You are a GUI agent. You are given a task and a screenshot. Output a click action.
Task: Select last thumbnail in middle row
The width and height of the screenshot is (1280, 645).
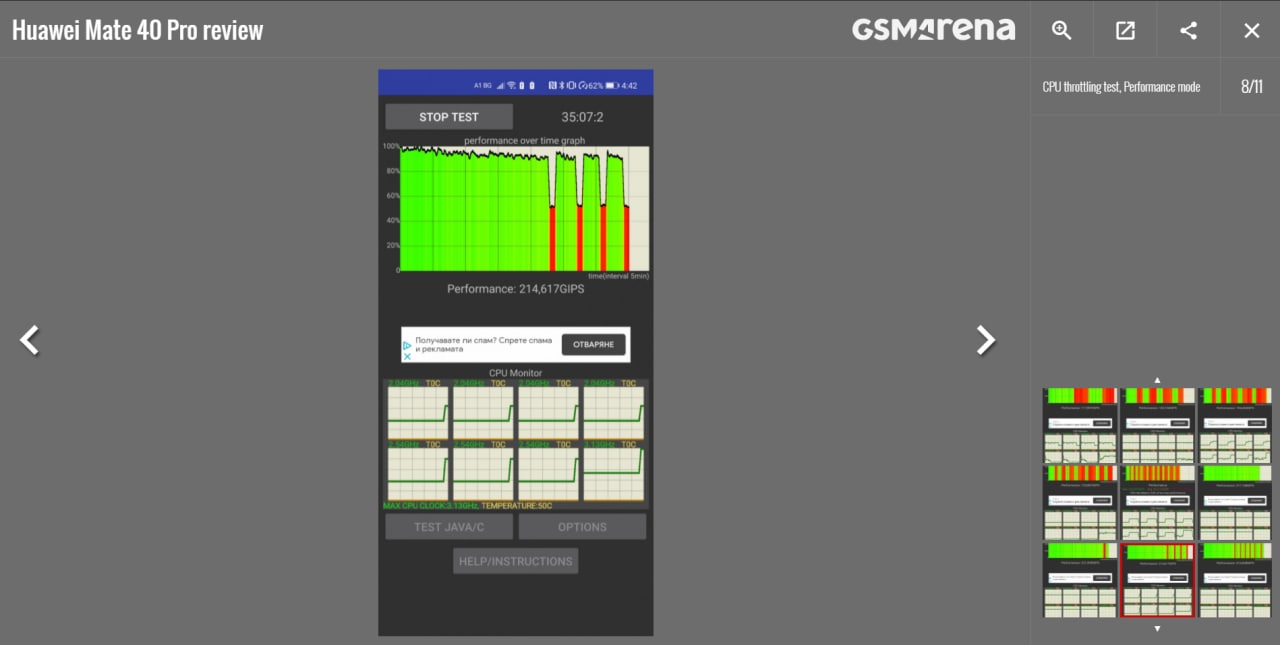[1235, 503]
